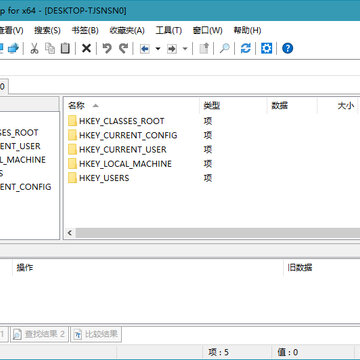Select HKEY_USERS in the list
360x360 pixels.
point(104,178)
